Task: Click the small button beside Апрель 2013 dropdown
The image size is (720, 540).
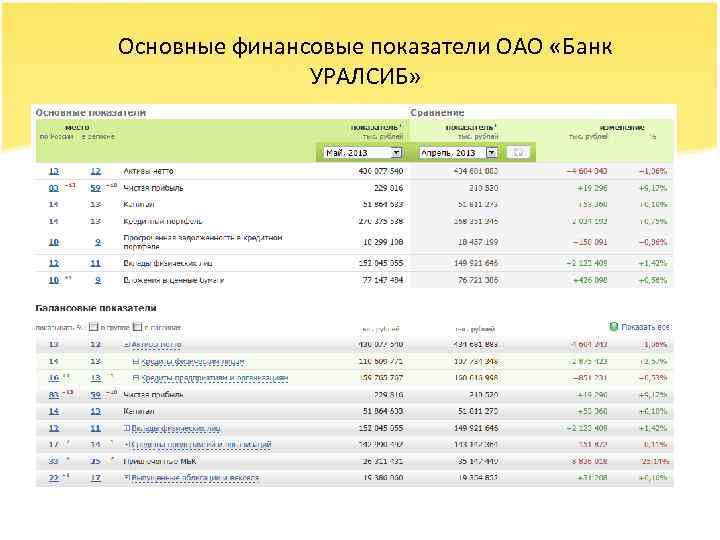Action: click(x=518, y=152)
